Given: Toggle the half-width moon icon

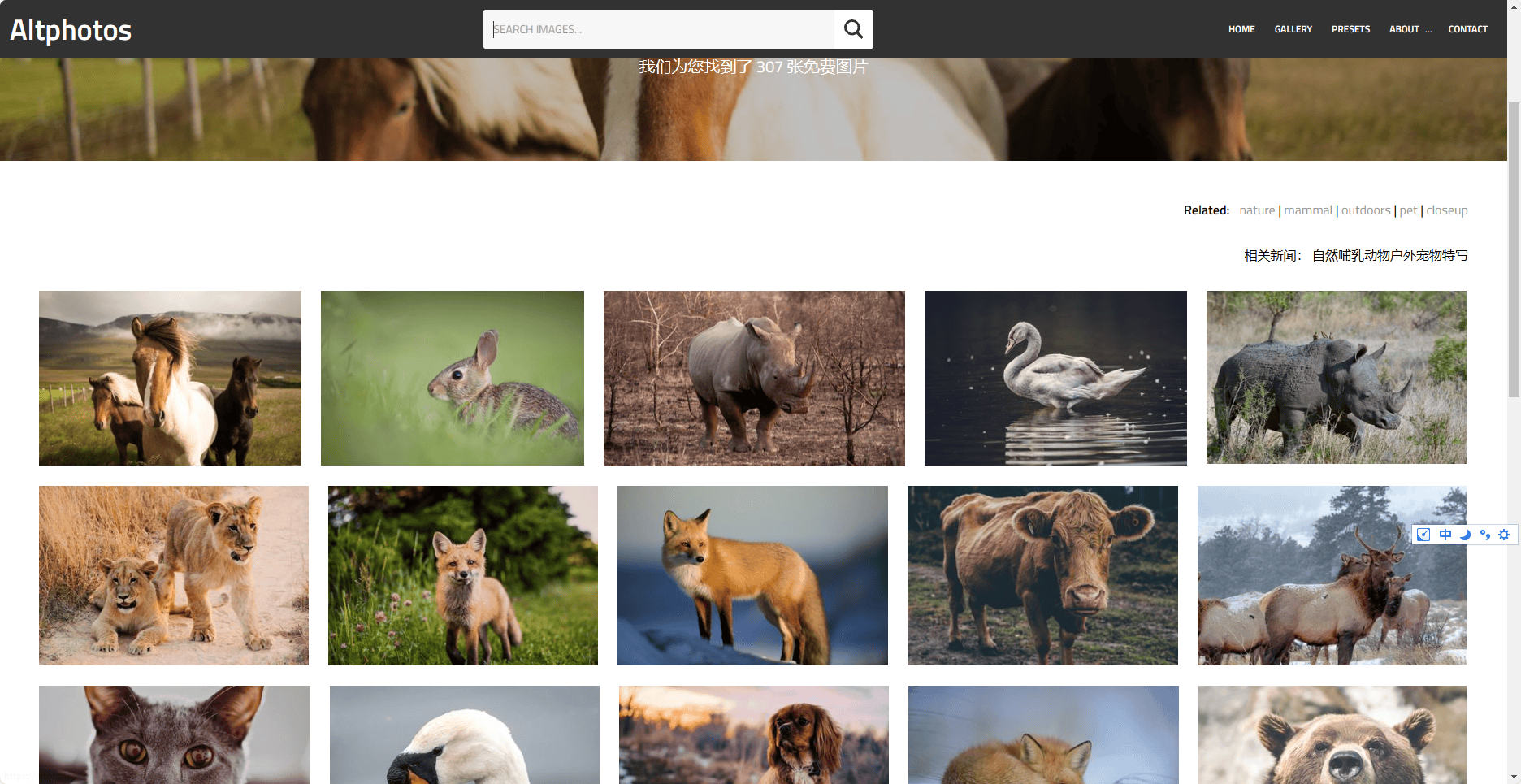Looking at the screenshot, I should tap(1465, 535).
